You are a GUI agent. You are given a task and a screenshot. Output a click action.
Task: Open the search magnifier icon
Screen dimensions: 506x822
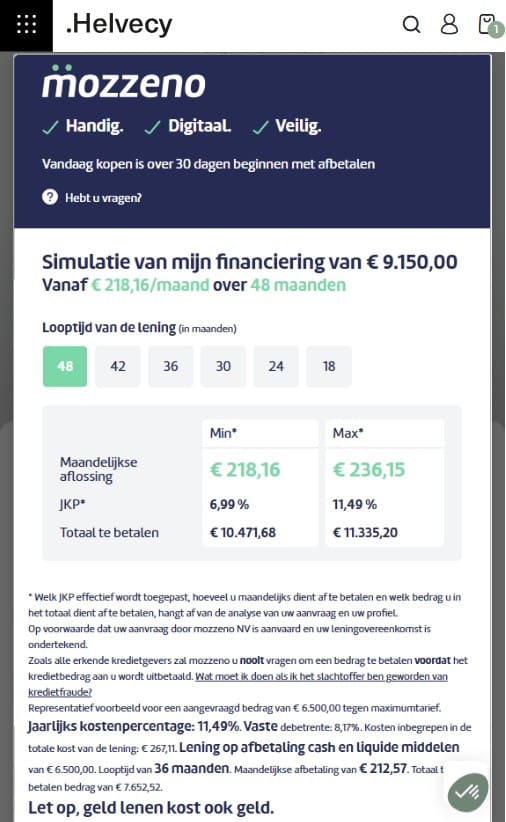[411, 24]
